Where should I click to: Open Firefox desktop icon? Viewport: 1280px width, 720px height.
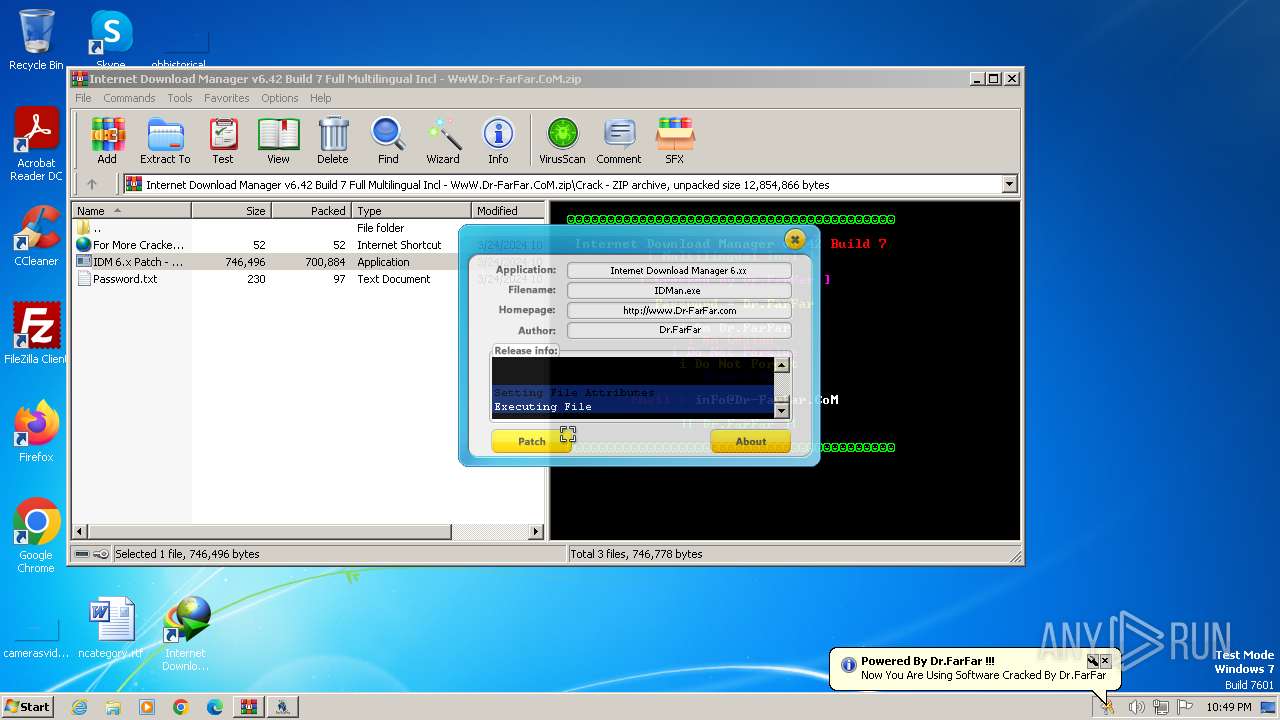click(36, 432)
